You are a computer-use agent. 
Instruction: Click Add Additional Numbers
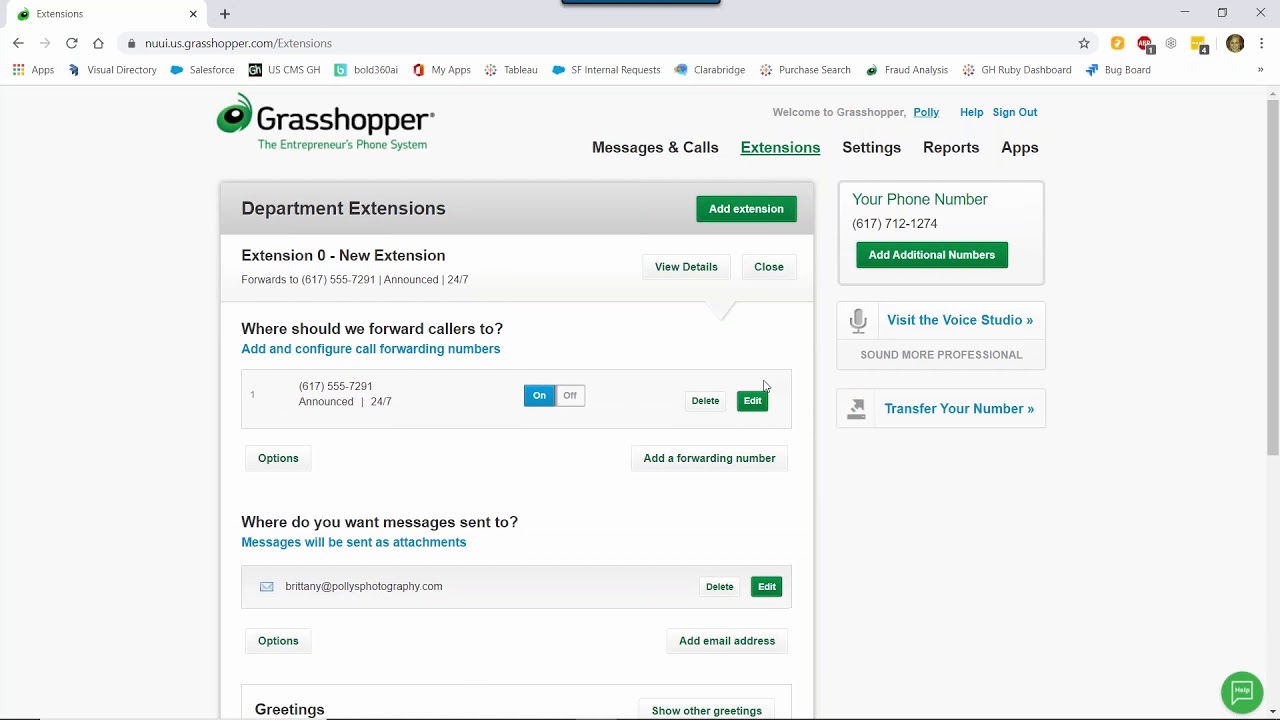click(932, 255)
